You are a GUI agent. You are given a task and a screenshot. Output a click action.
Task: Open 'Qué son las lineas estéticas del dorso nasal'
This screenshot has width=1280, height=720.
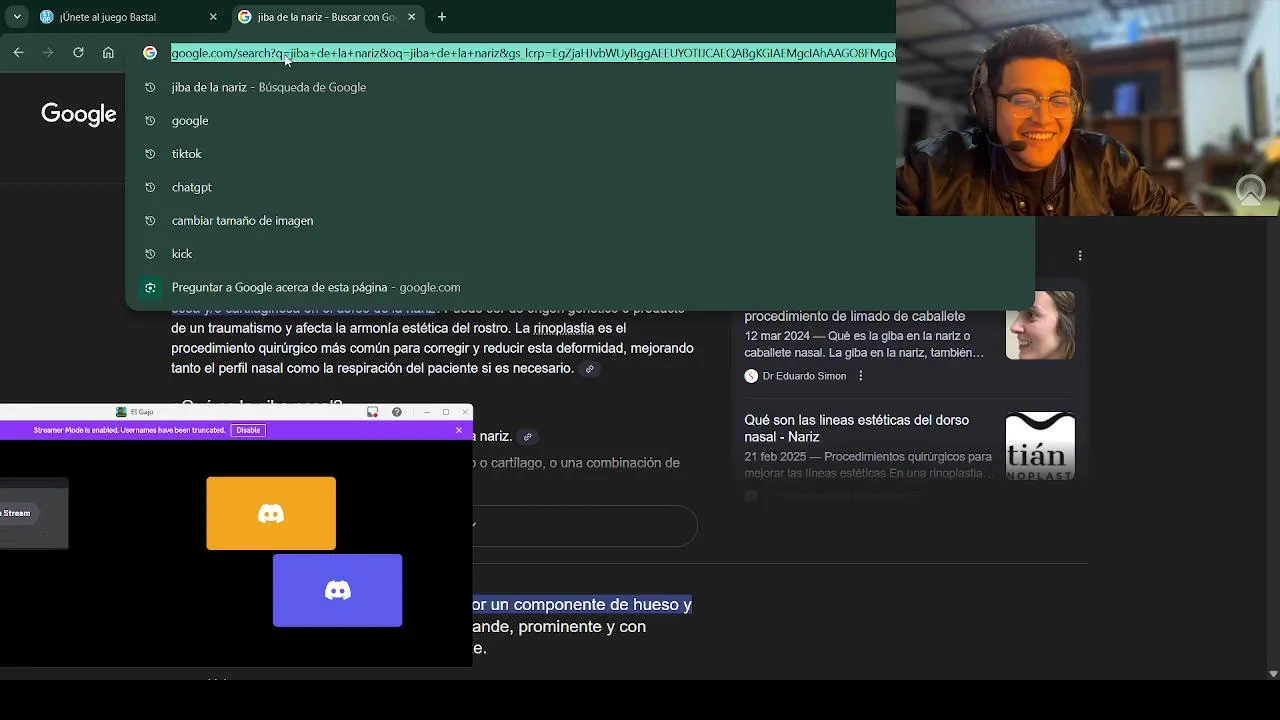point(857,428)
